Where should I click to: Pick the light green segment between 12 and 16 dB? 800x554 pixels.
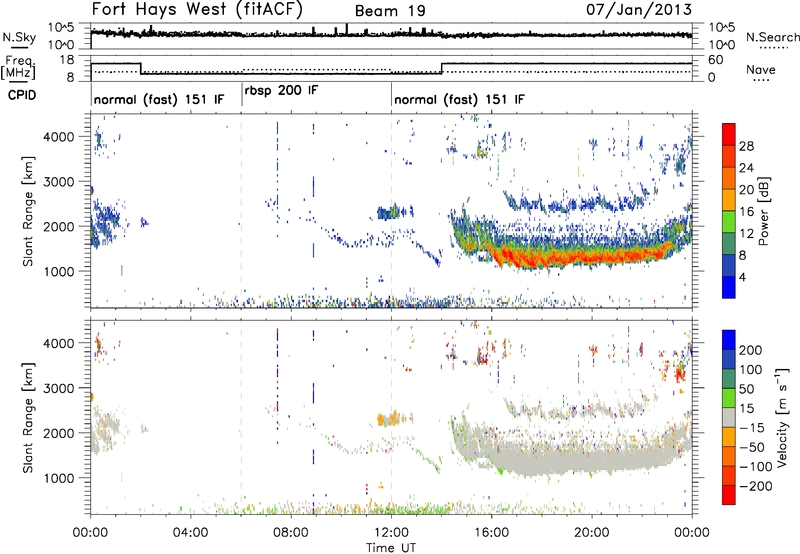pos(729,222)
